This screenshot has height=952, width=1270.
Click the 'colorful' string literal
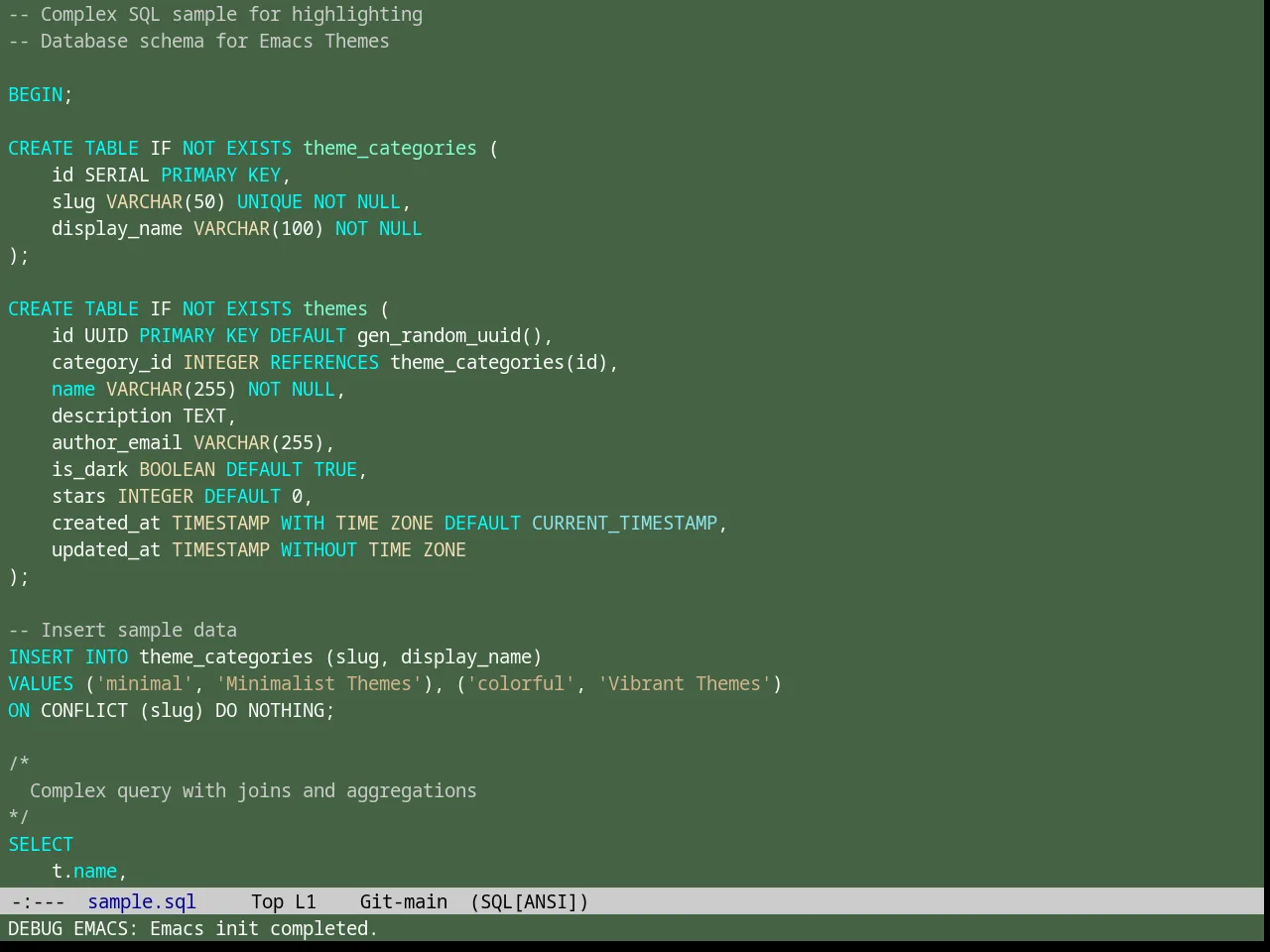pos(521,683)
